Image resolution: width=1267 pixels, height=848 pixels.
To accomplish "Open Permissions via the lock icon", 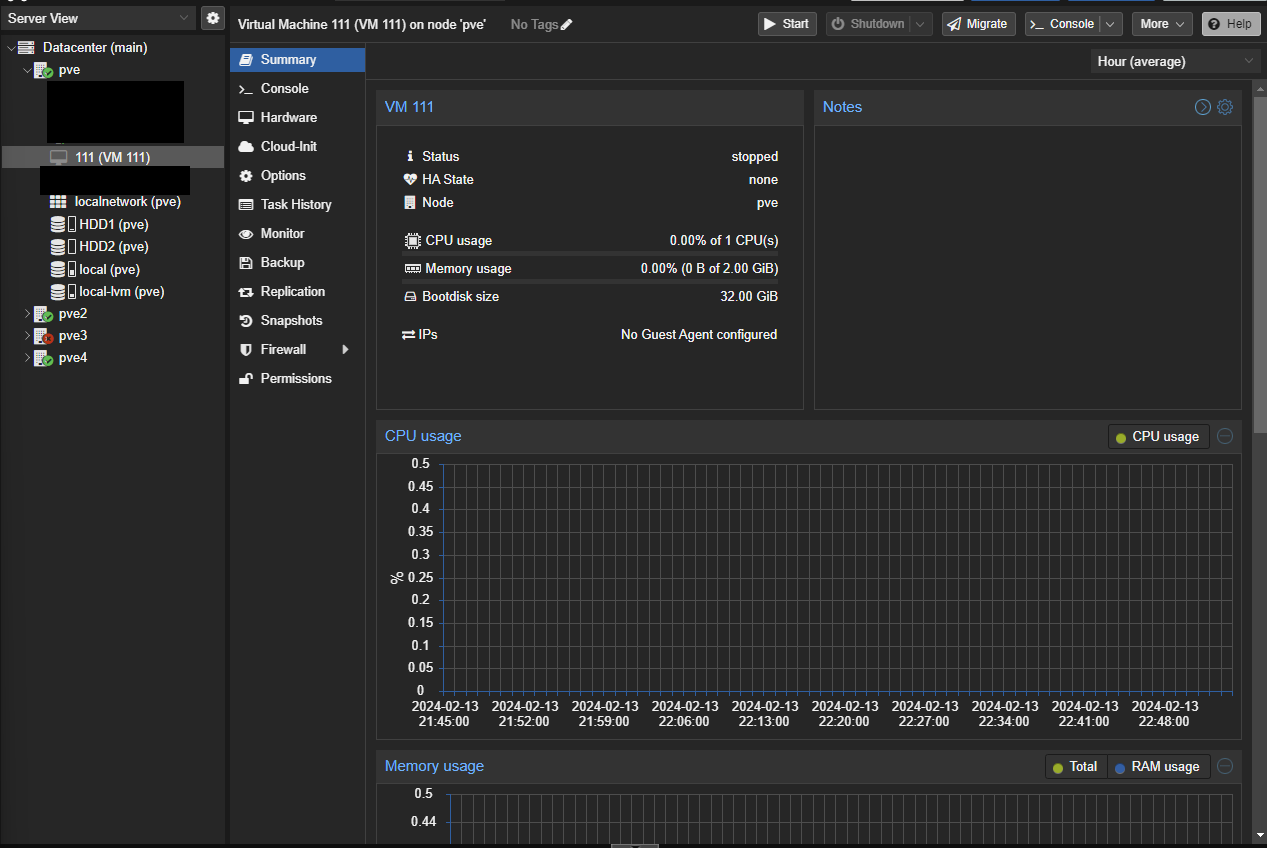I will pos(246,378).
